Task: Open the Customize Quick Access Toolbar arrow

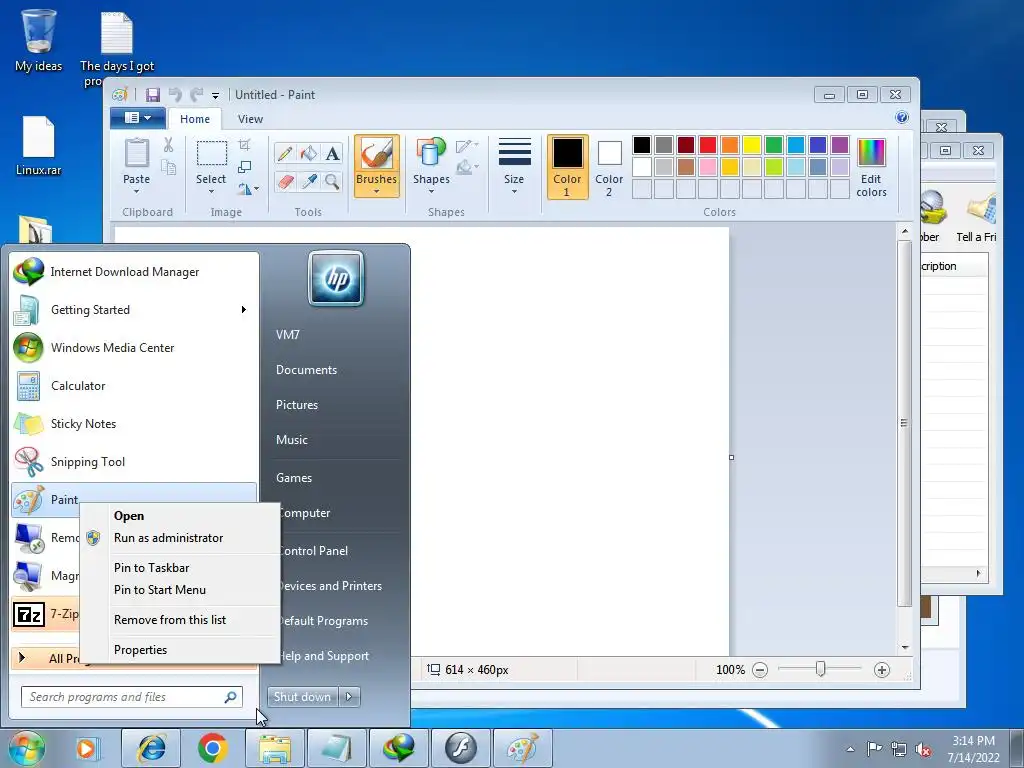Action: pyautogui.click(x=216, y=95)
